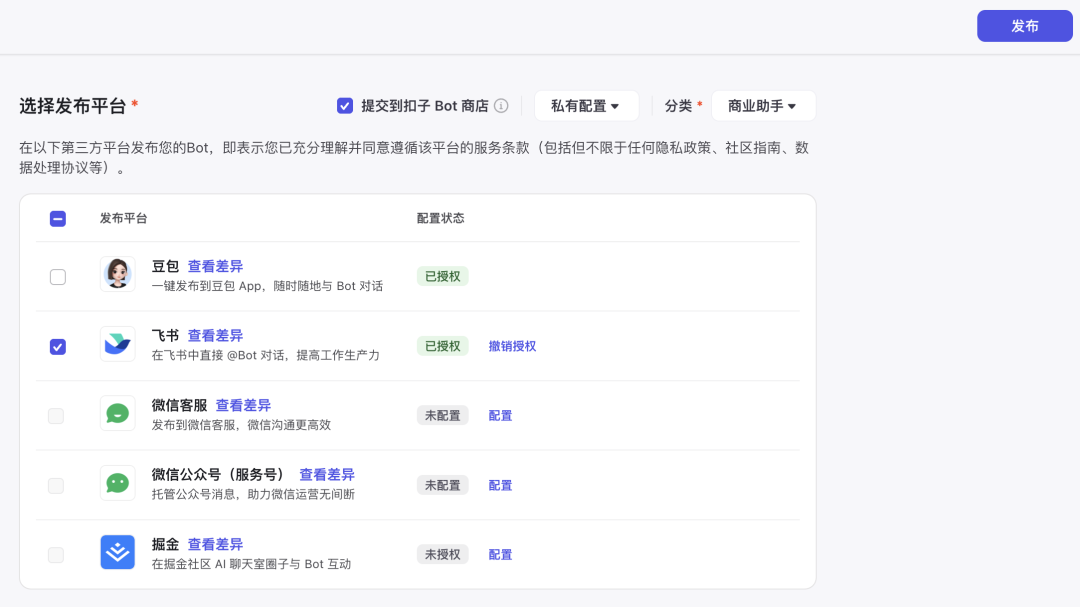Uncheck the 飞书 platform checkbox
The width and height of the screenshot is (1080, 607).
pos(58,347)
